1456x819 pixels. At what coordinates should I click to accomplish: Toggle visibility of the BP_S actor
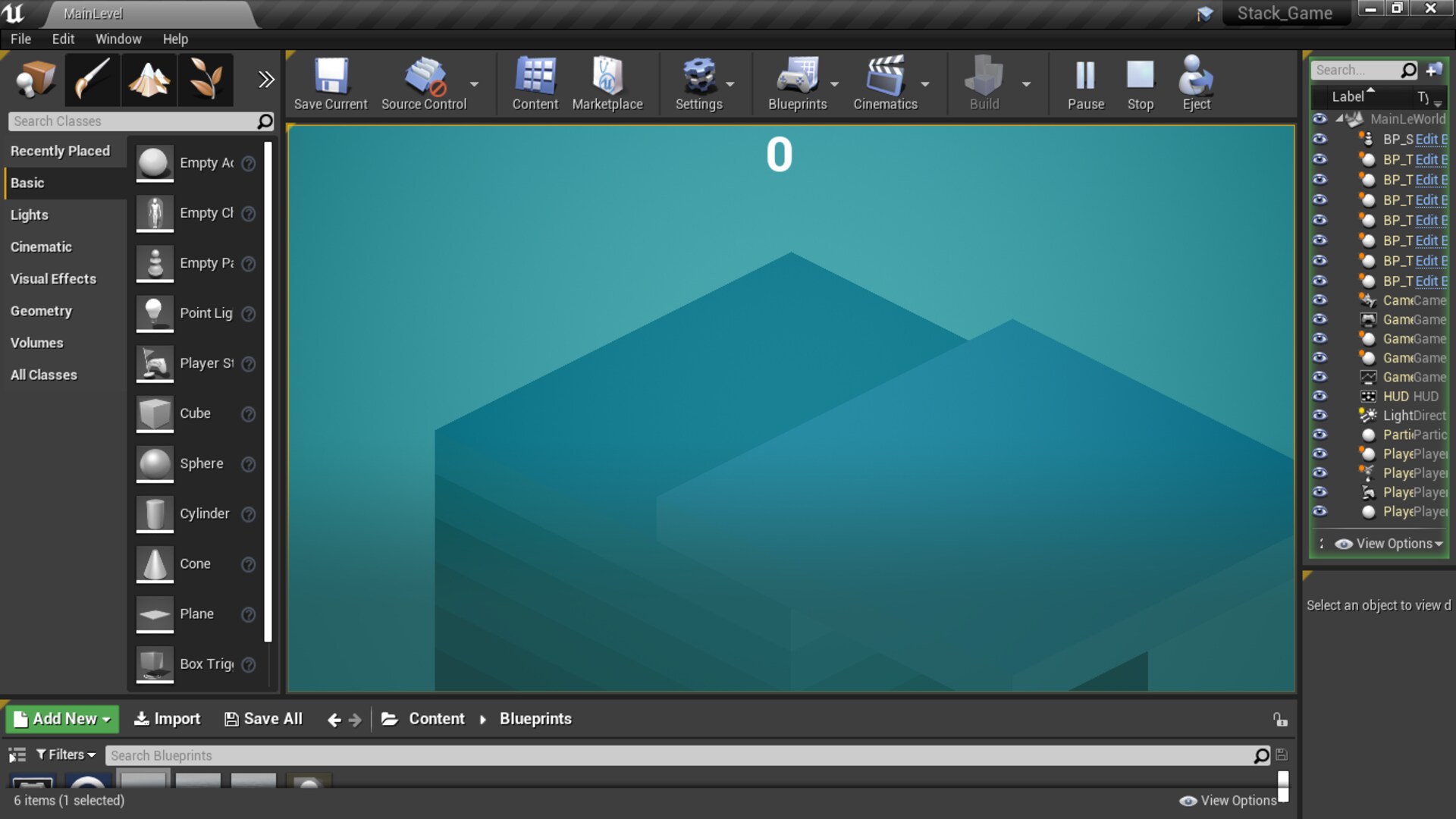coord(1320,139)
